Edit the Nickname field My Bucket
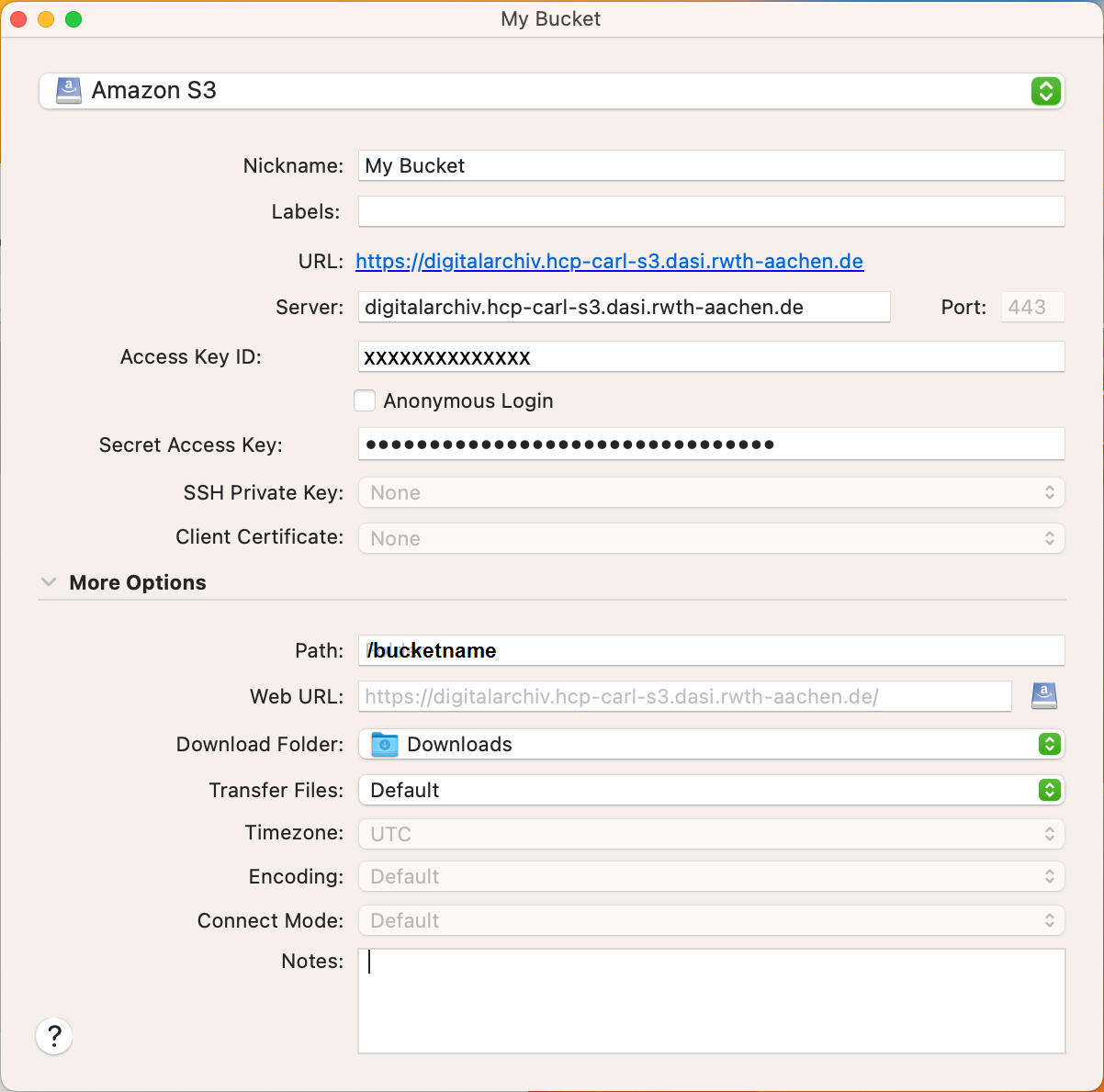 coord(711,165)
